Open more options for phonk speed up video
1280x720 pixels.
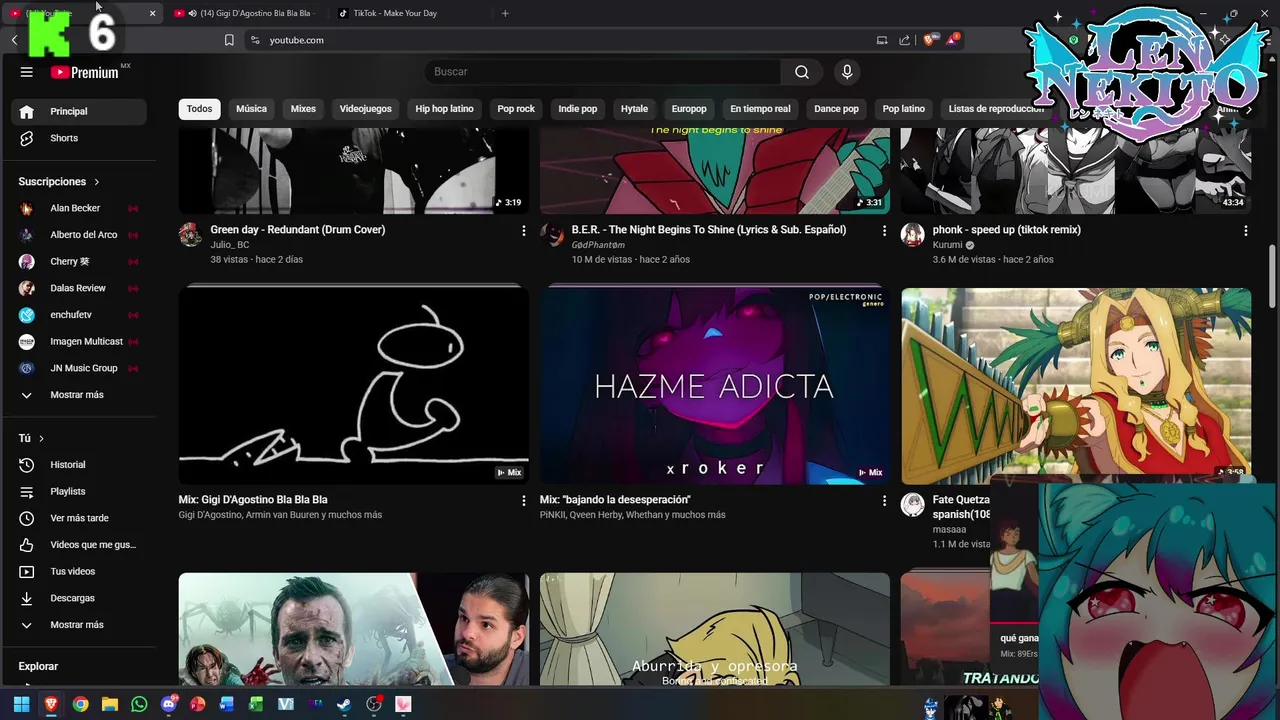click(x=1245, y=230)
